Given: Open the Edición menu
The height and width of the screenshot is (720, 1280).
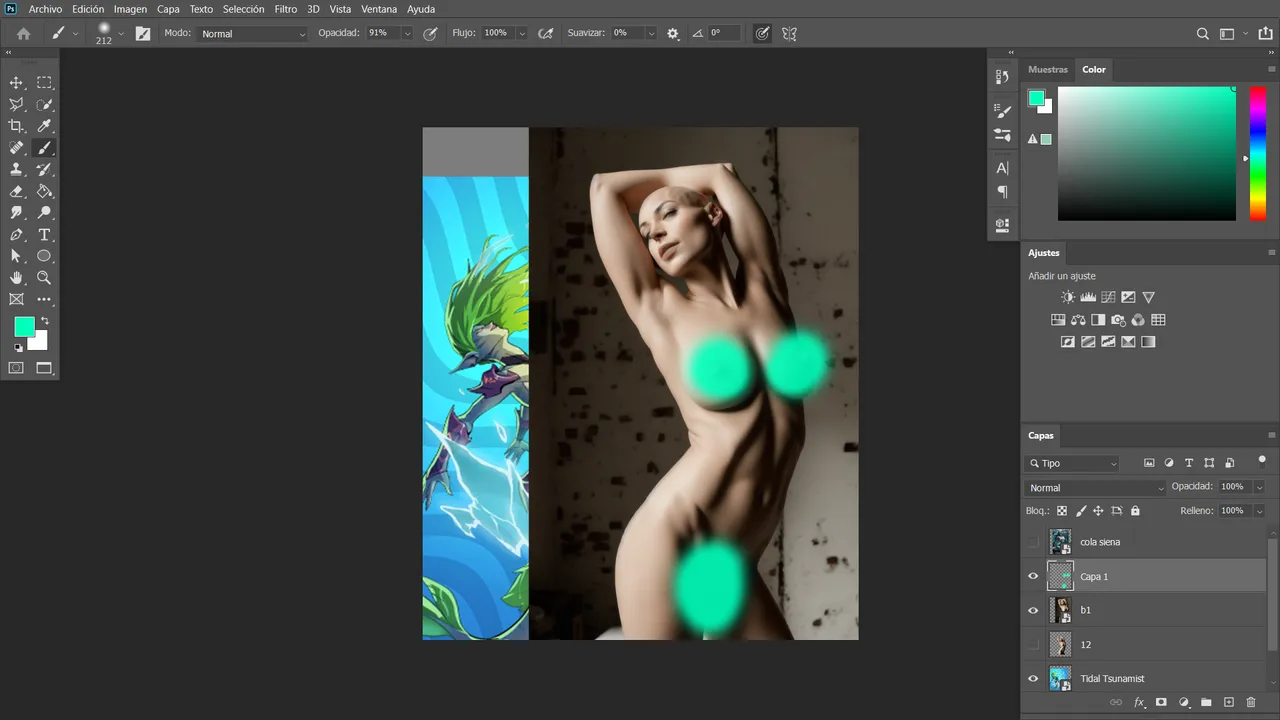Looking at the screenshot, I should tap(88, 9).
